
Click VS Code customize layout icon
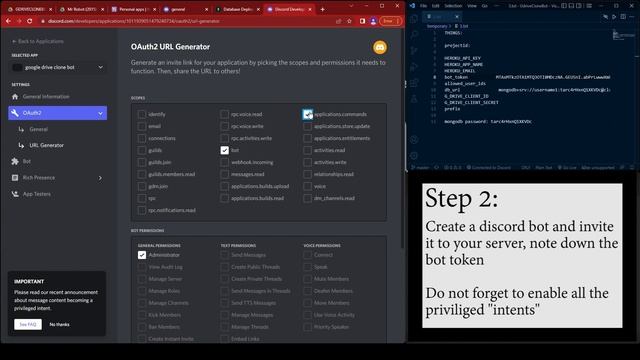(x=589, y=6)
